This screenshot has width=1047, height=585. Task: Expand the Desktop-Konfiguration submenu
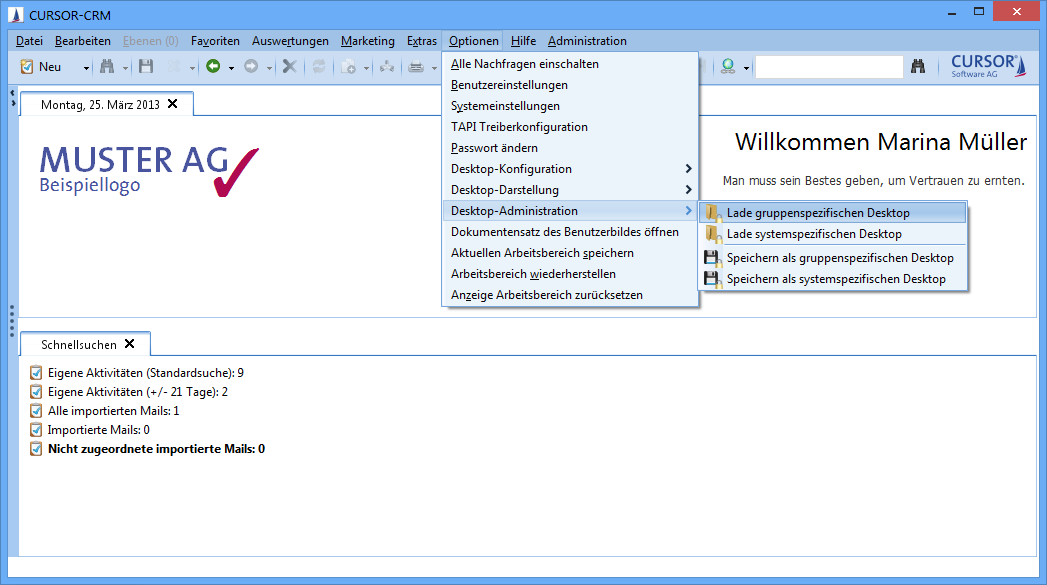pyautogui.click(x=688, y=169)
